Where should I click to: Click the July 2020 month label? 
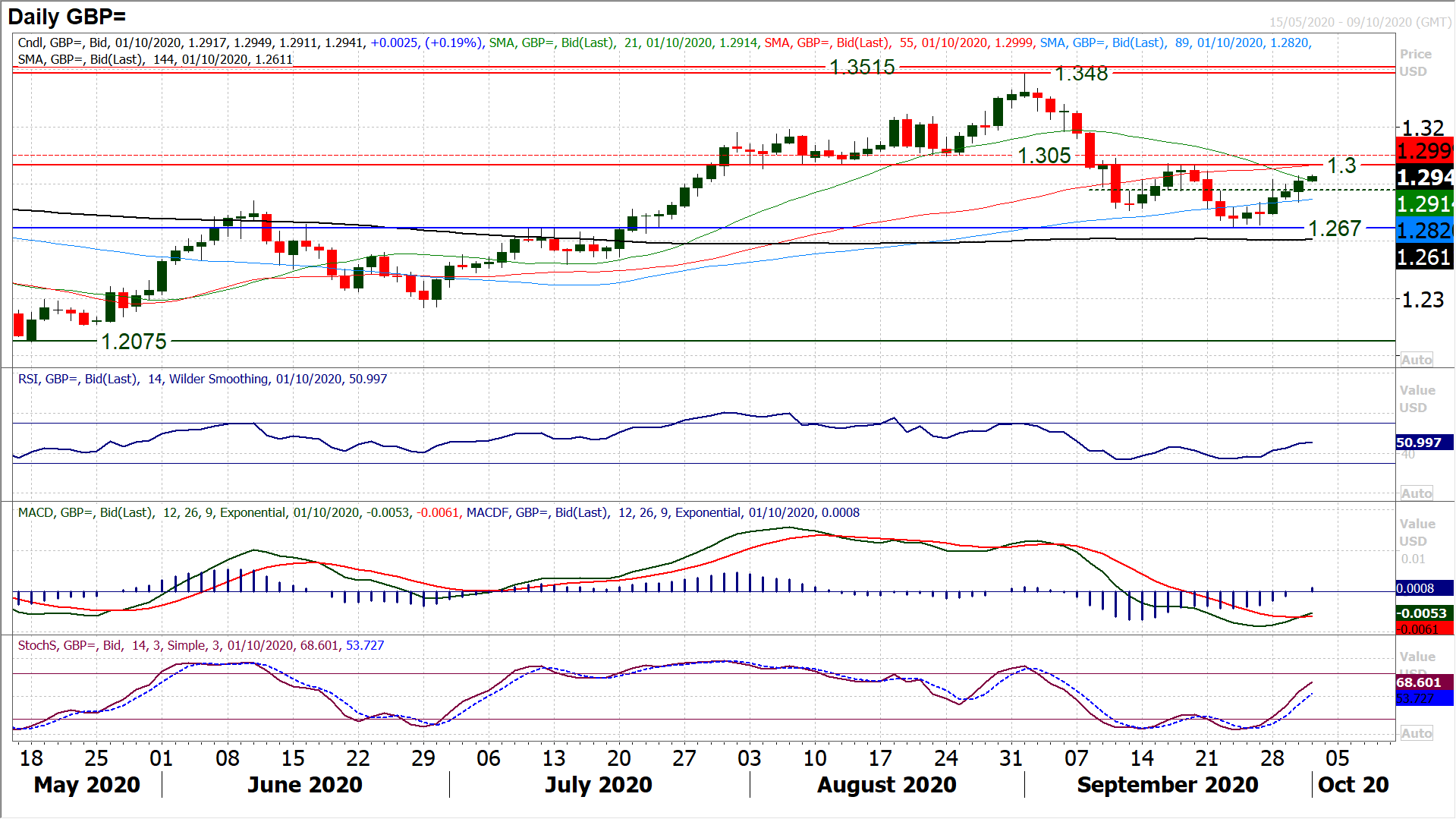[x=599, y=785]
